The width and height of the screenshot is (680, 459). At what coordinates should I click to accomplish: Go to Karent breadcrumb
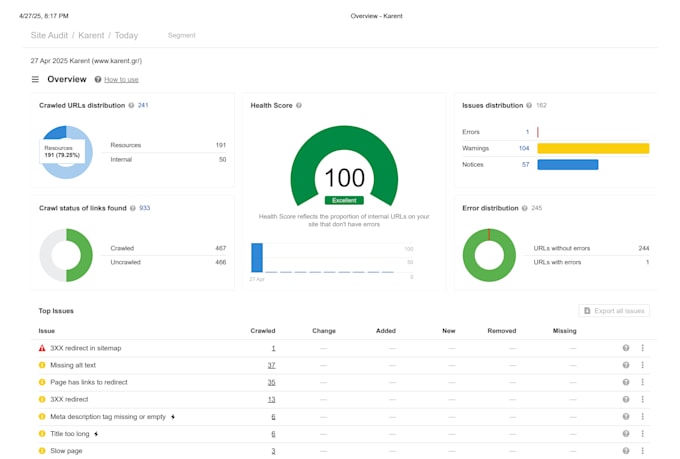pyautogui.click(x=91, y=36)
